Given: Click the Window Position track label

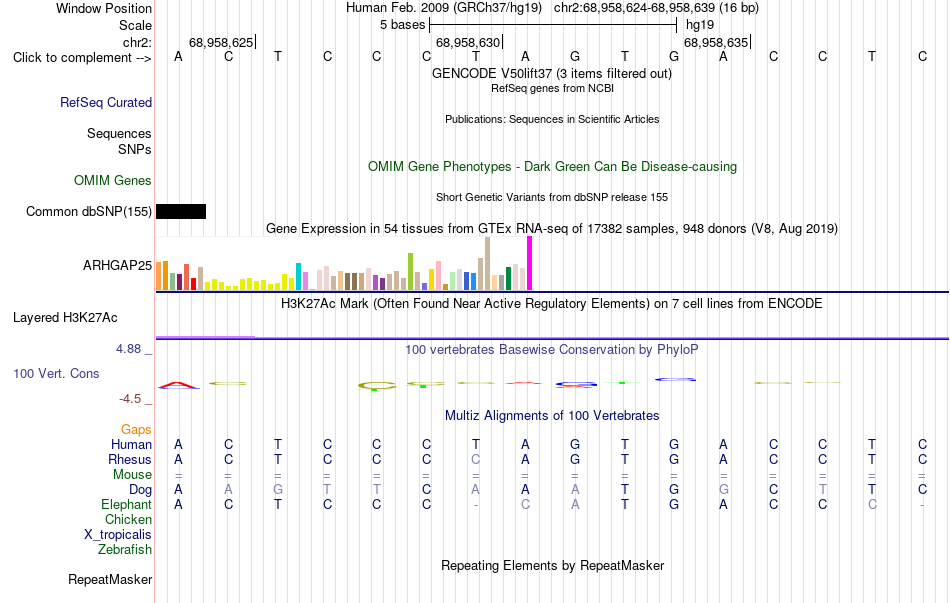Looking at the screenshot, I should pos(104,8).
